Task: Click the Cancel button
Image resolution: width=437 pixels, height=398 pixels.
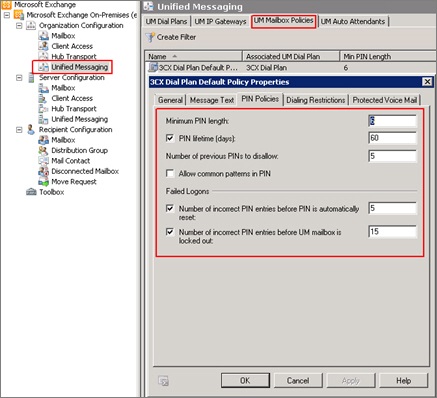Action: [298, 381]
